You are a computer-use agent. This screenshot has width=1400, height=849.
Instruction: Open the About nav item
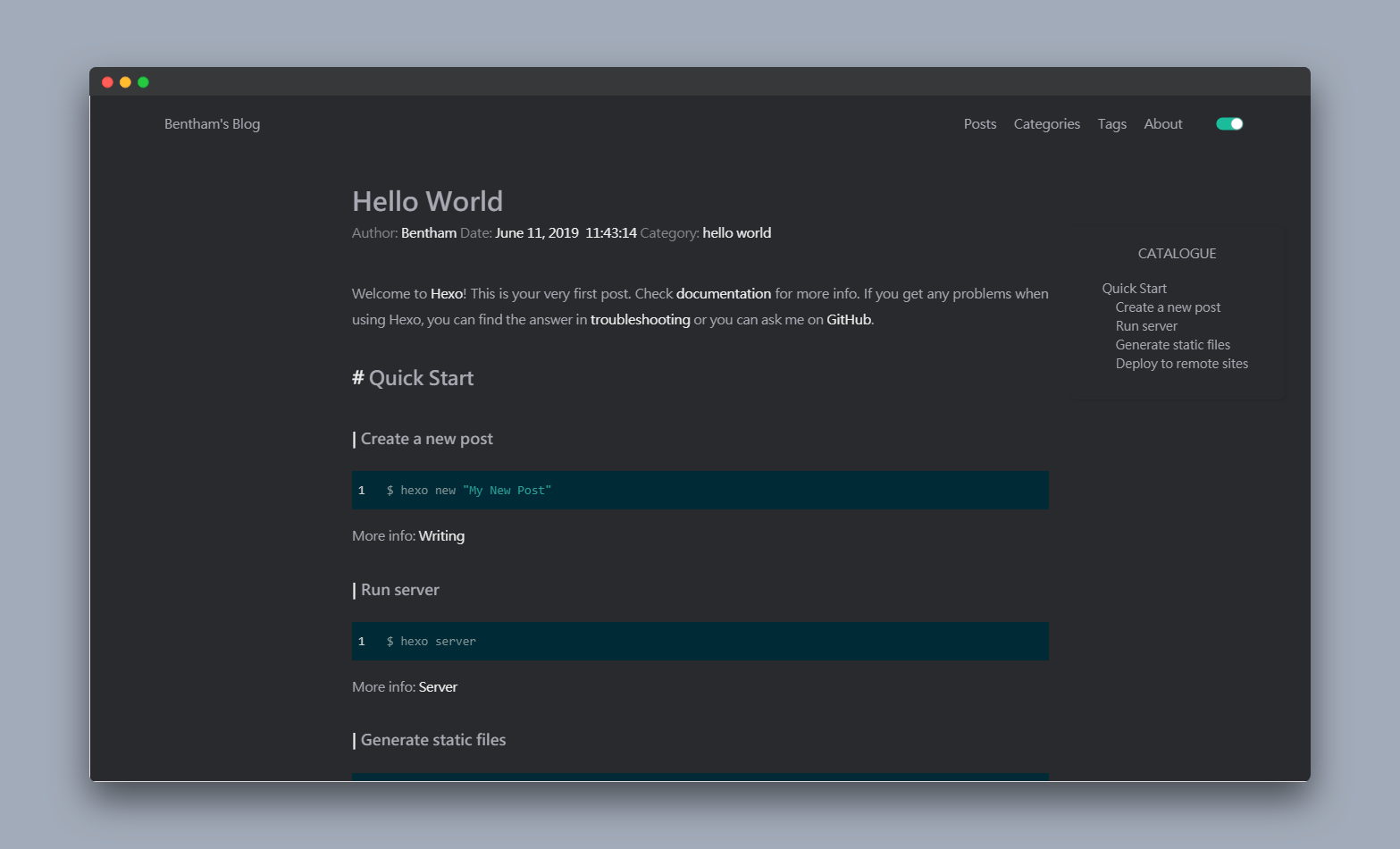click(x=1163, y=124)
